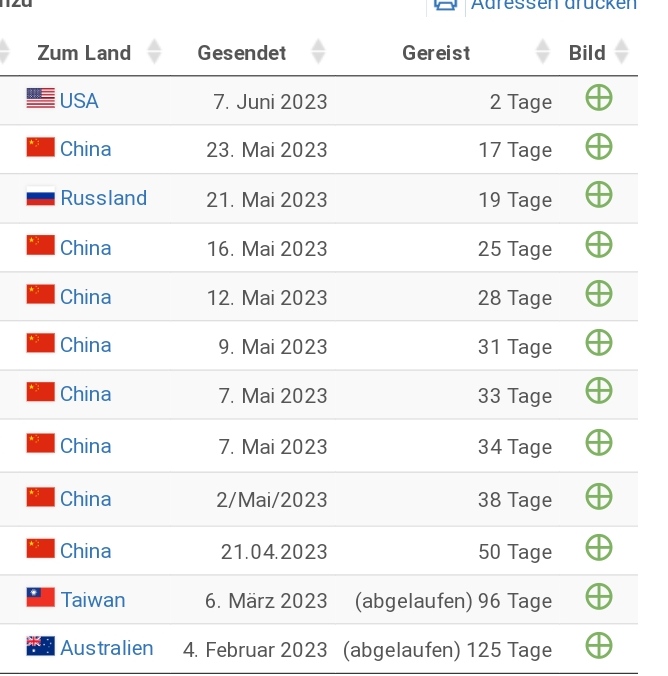The width and height of the screenshot is (668, 676).
Task: Open the image icon for the USA row
Action: [599, 98]
